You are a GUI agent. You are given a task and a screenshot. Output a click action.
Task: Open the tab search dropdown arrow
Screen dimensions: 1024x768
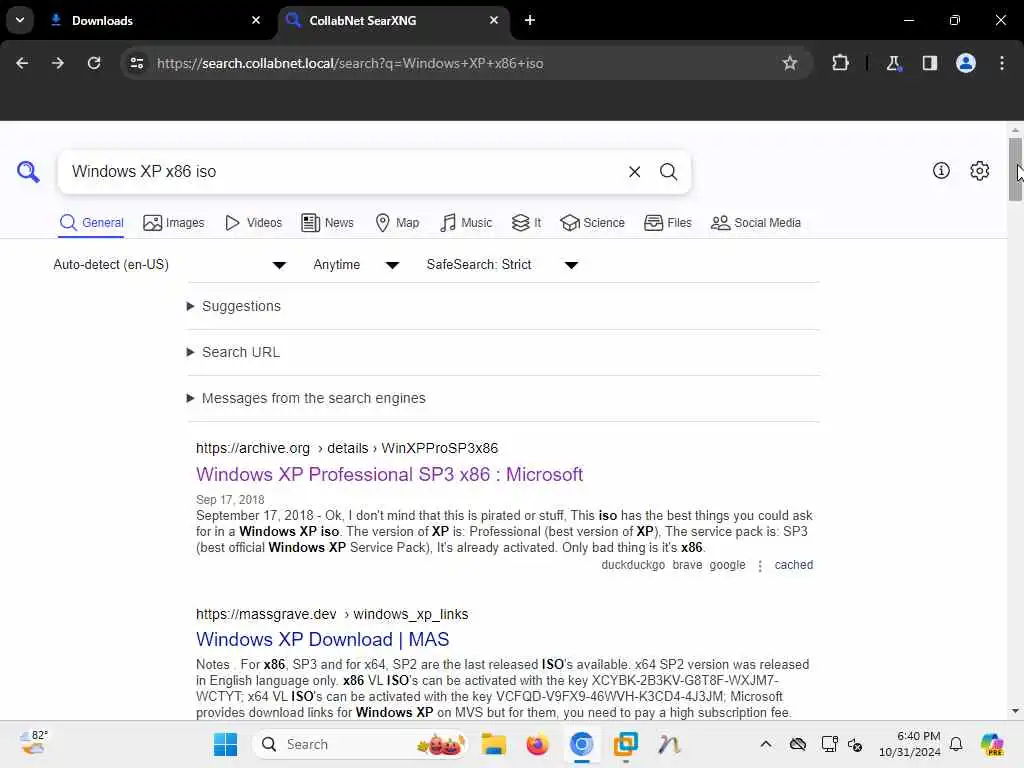click(x=20, y=20)
